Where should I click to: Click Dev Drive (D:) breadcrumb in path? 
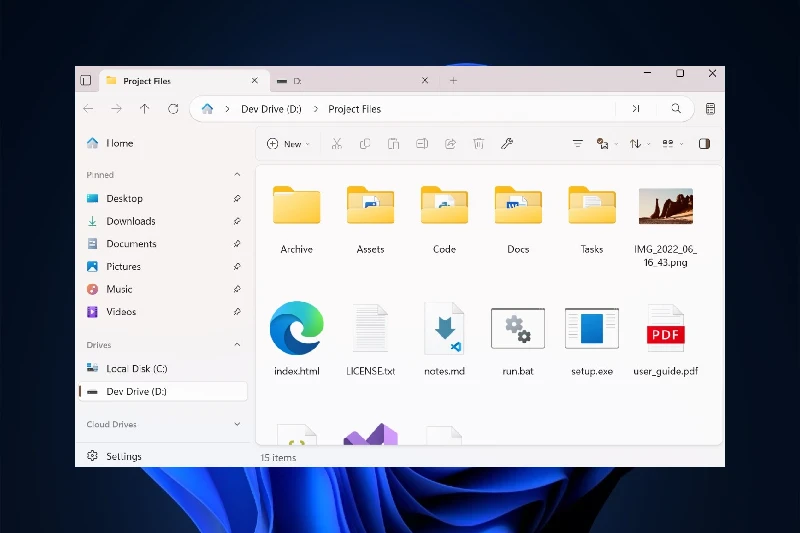[271, 109]
